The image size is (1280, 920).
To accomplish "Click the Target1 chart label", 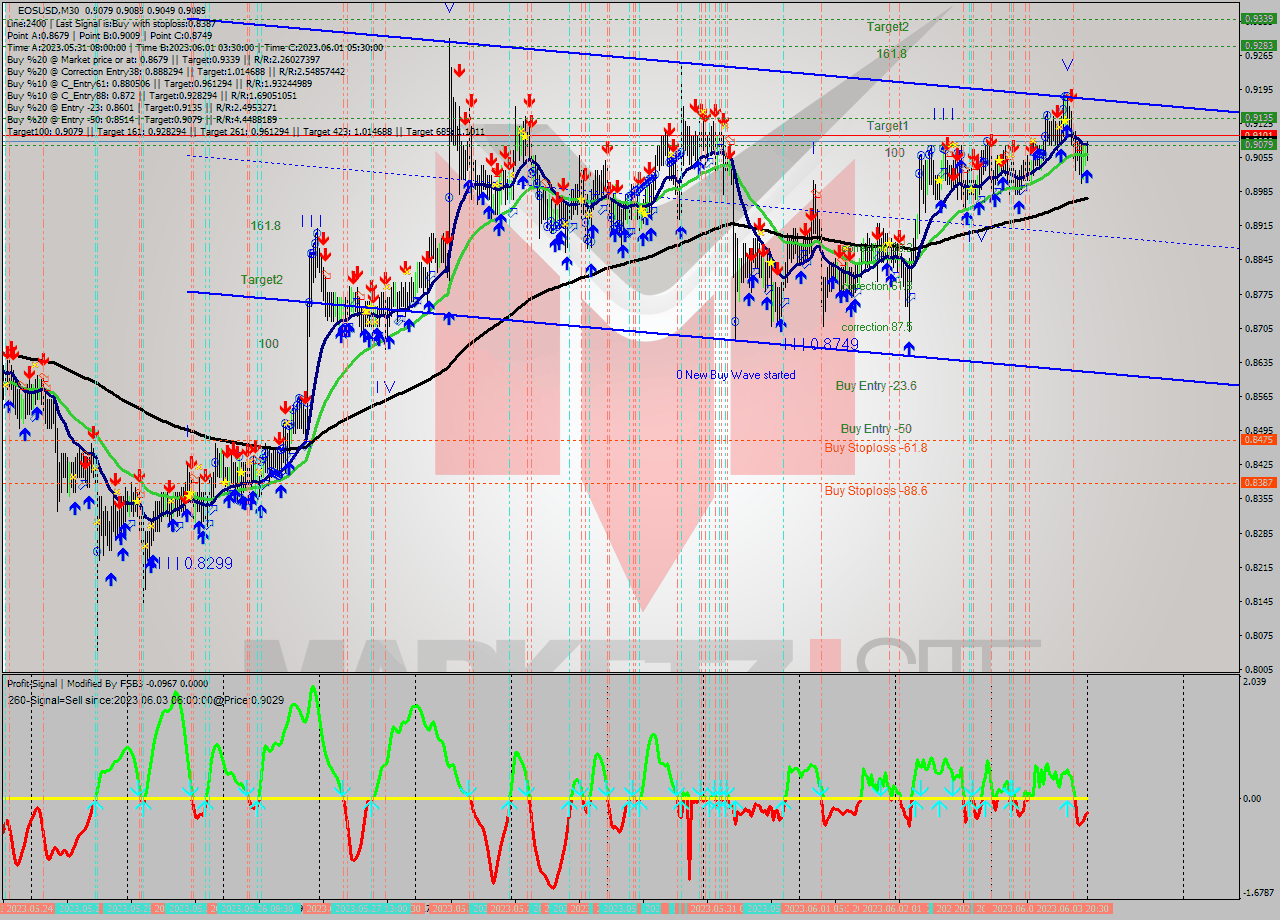I will pos(887,126).
